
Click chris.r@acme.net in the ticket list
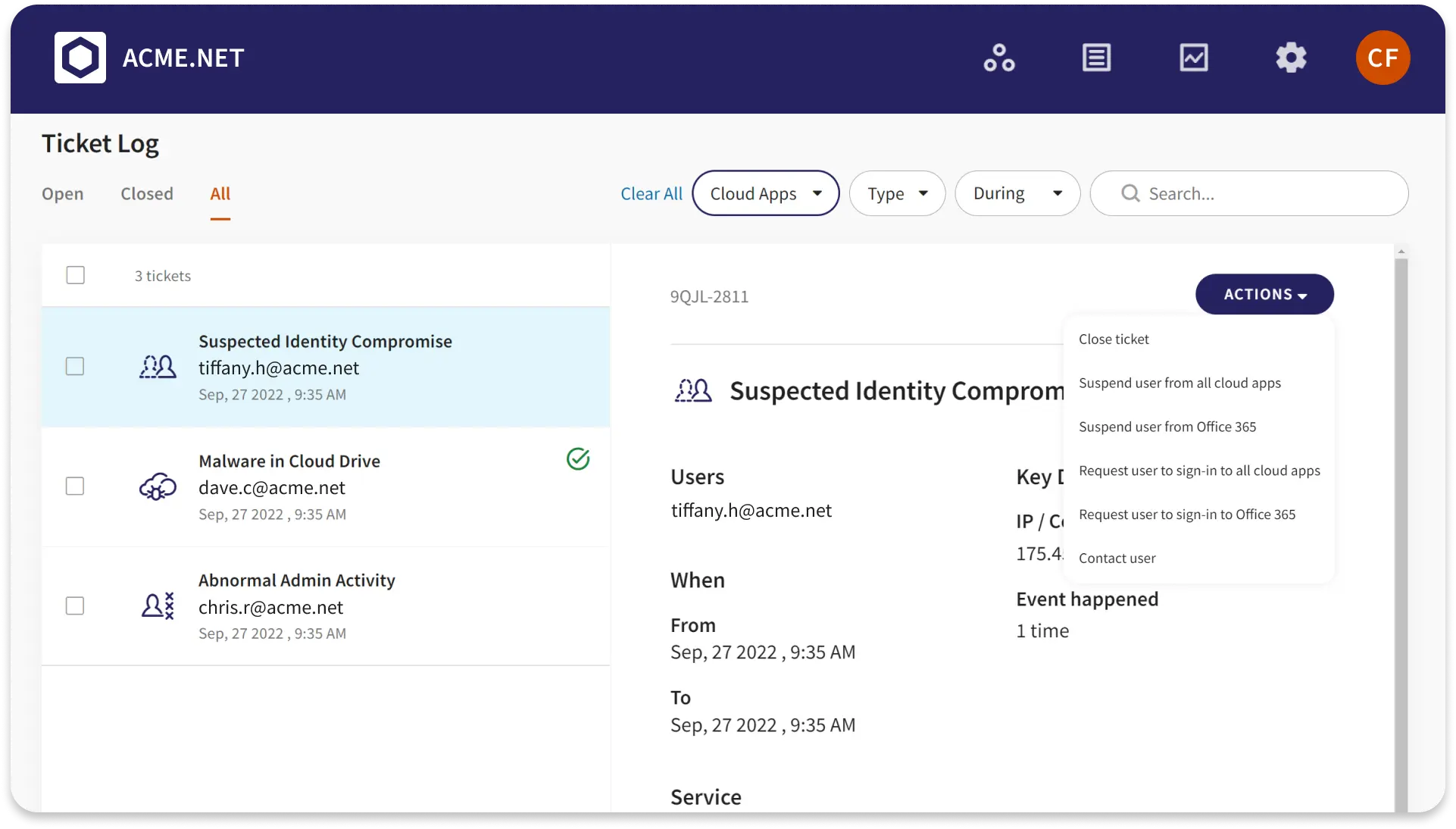click(270, 607)
